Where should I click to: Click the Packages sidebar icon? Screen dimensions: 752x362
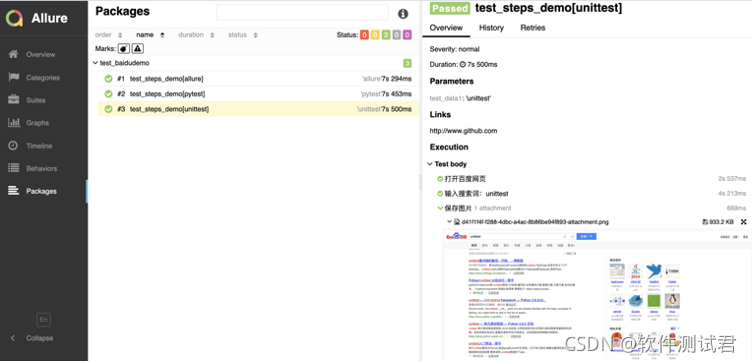13,191
